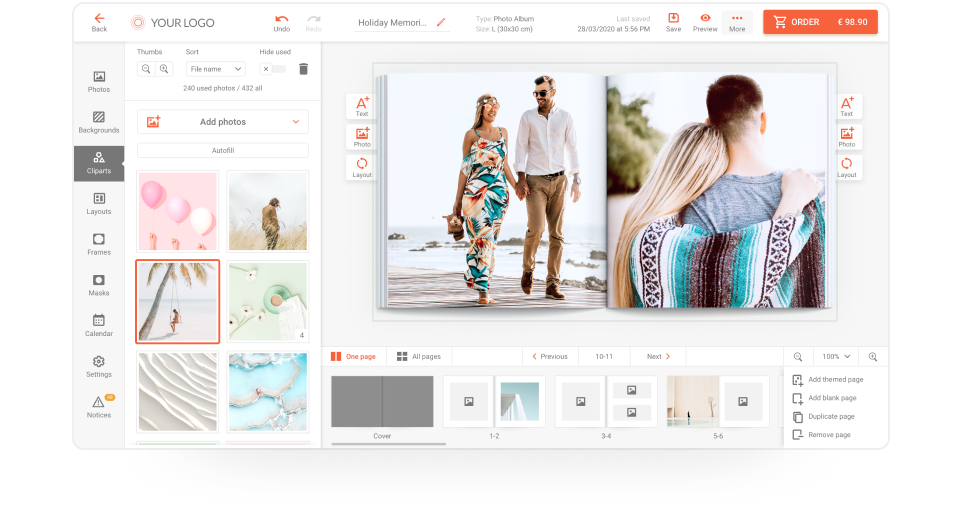Open Preview with the eye icon
This screenshot has width=960, height=517.
coord(705,22)
